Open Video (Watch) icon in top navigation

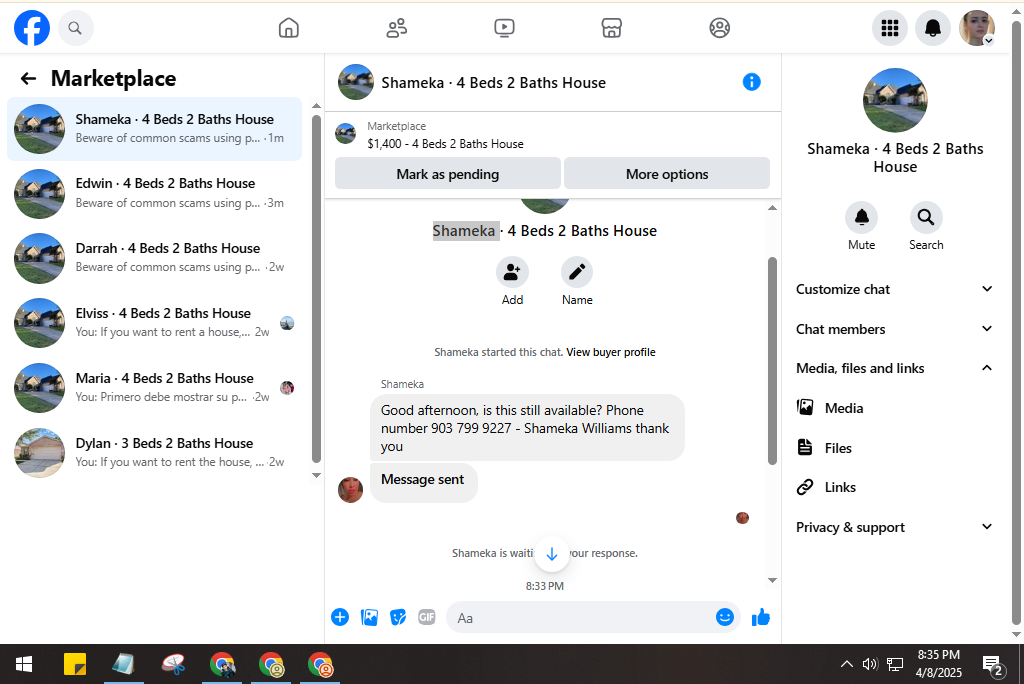click(504, 28)
